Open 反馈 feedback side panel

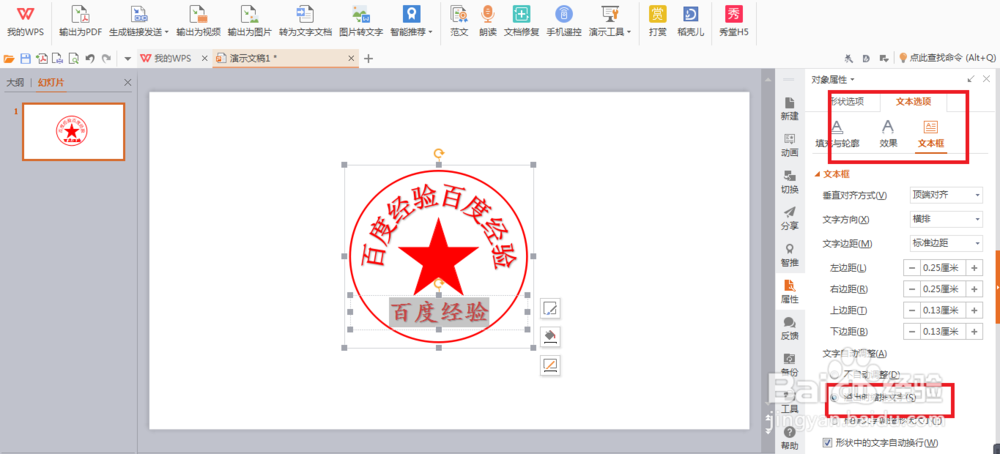[x=790, y=328]
